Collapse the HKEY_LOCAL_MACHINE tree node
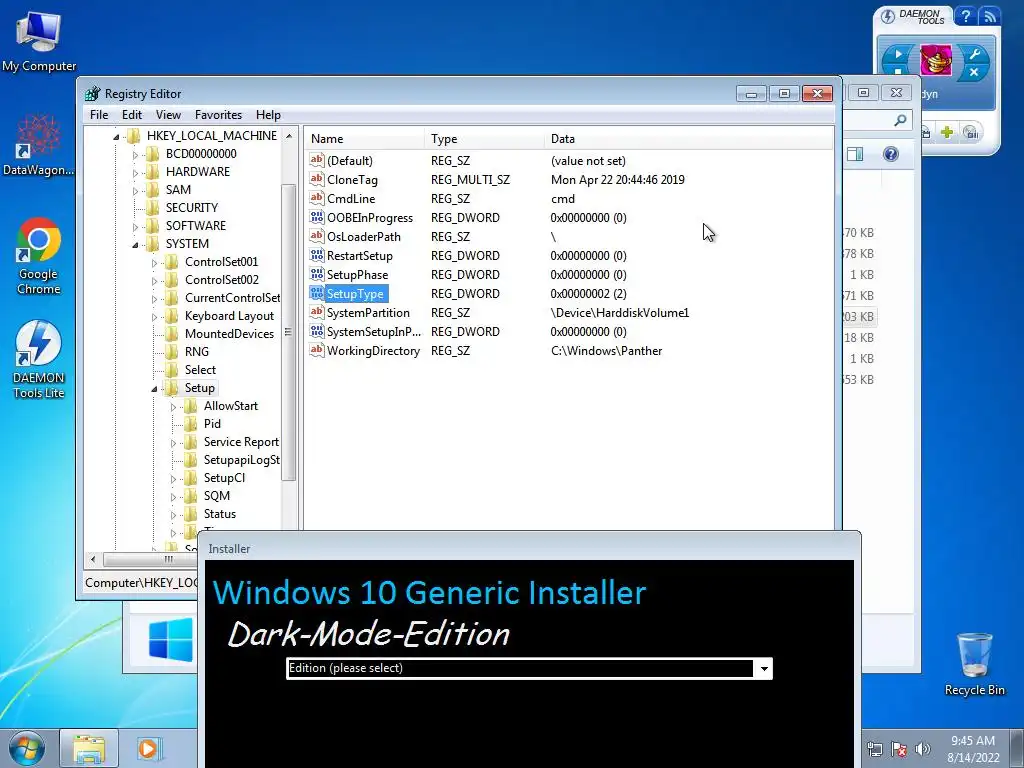 point(116,136)
